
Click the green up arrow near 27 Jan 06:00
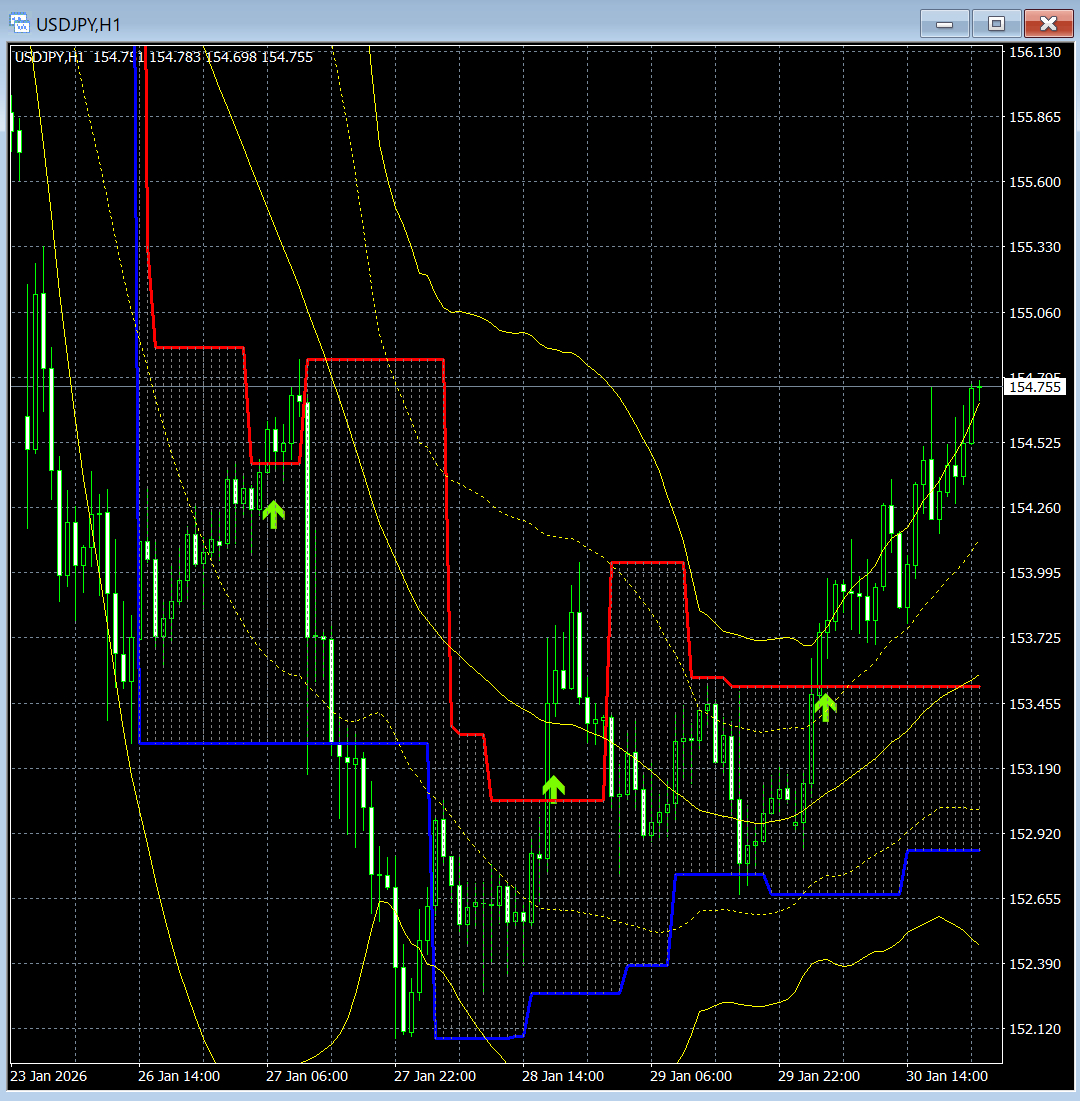click(x=274, y=515)
